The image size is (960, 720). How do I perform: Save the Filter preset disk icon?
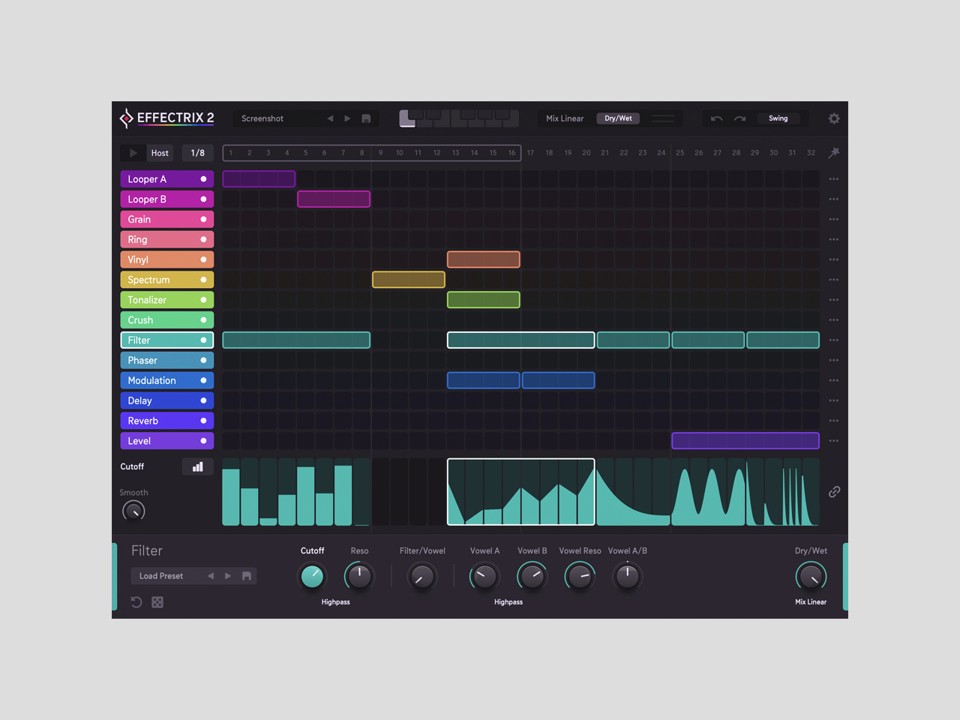pyautogui.click(x=247, y=576)
